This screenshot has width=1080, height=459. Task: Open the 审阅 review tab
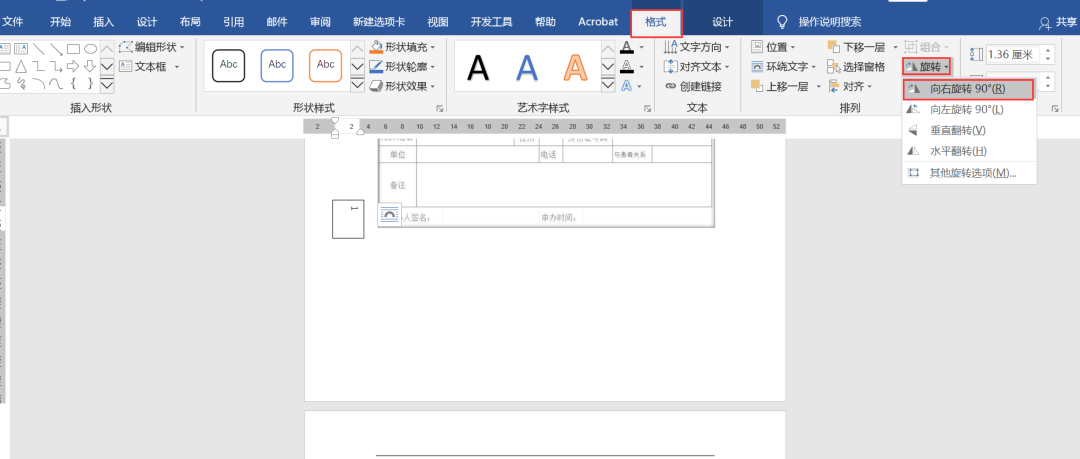[320, 22]
